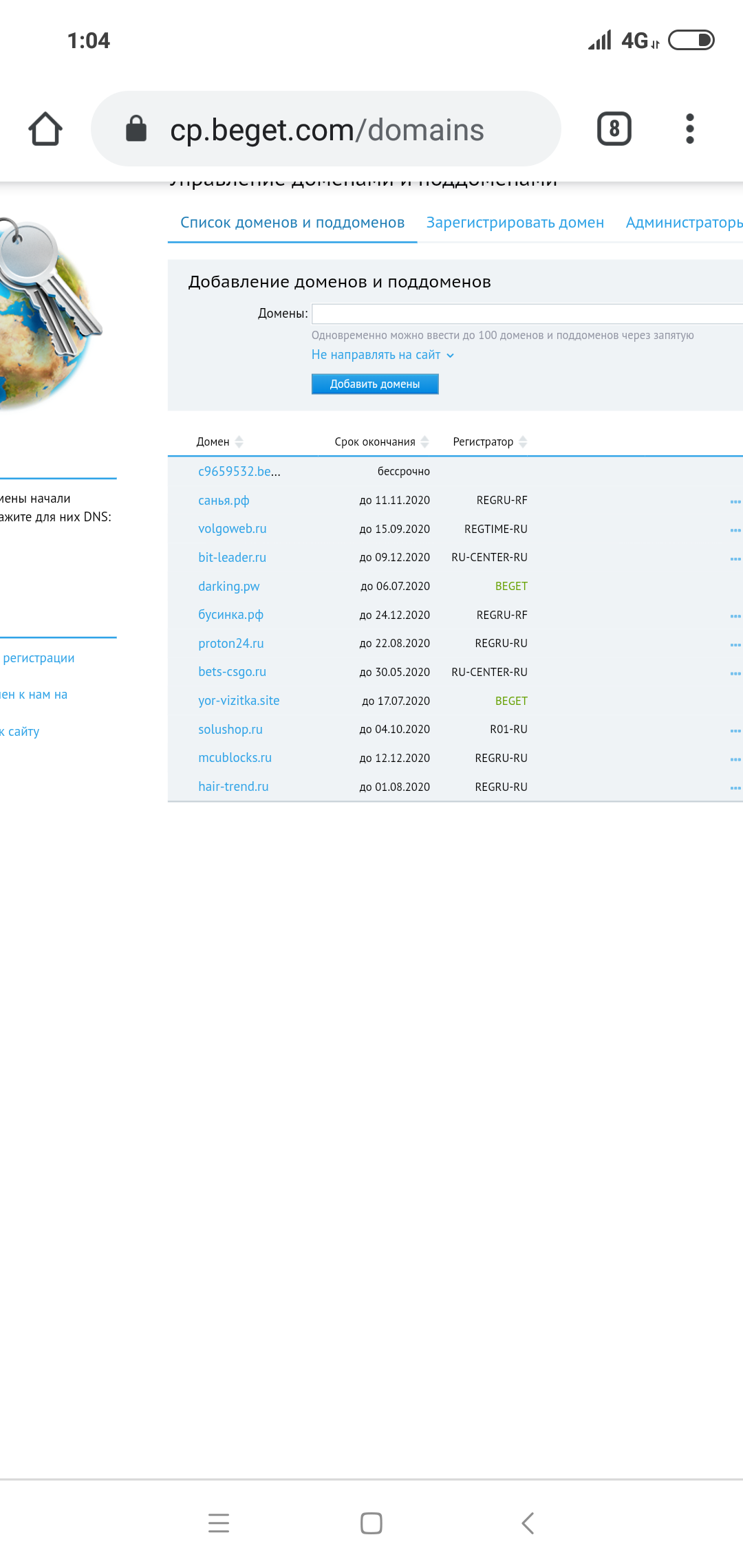Screen dimensions: 743x1568
Task: Switch to Зарегистрировать домен tab
Action: point(515,223)
